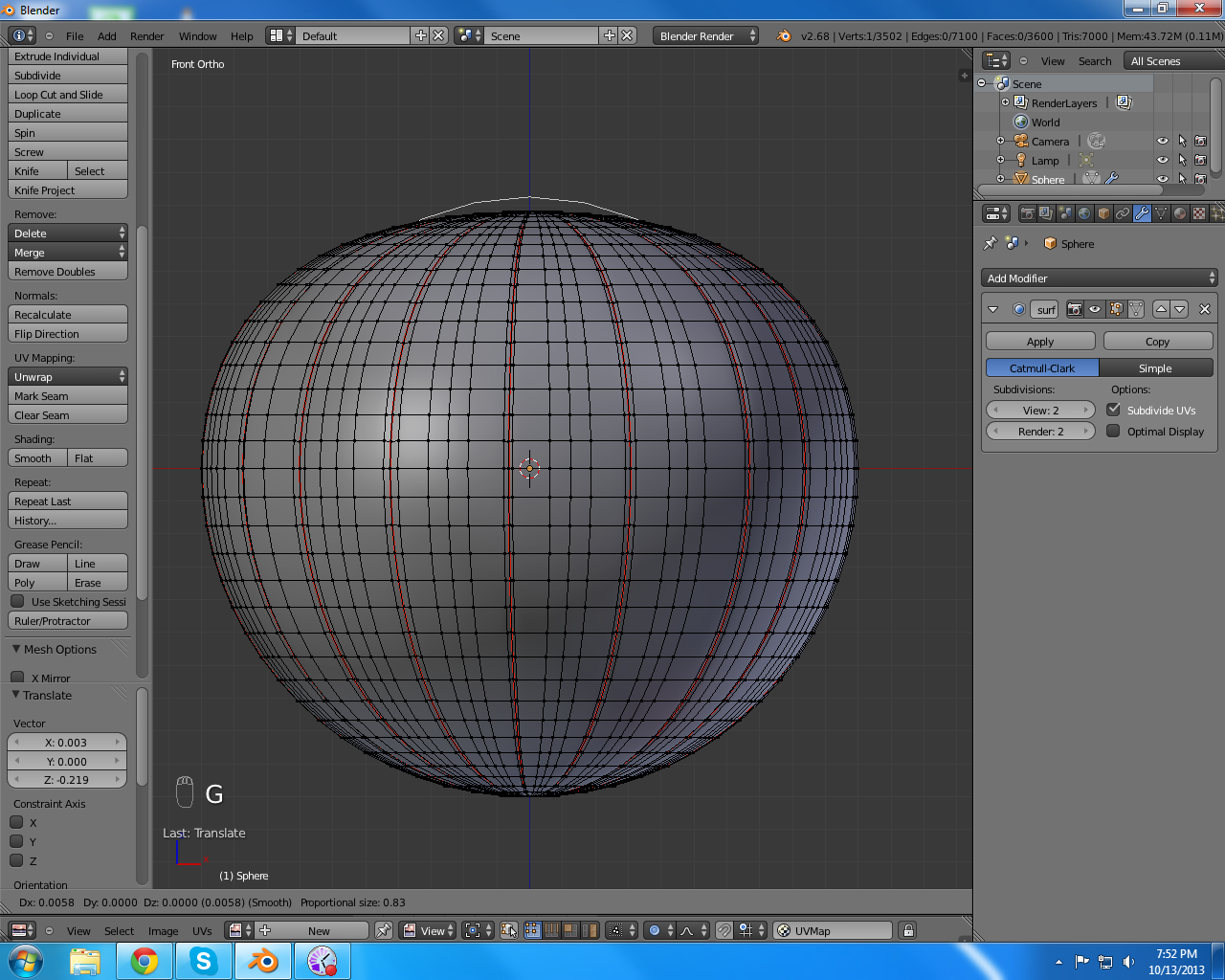Disable the Subdivide UVs checkbox

pyautogui.click(x=1114, y=410)
